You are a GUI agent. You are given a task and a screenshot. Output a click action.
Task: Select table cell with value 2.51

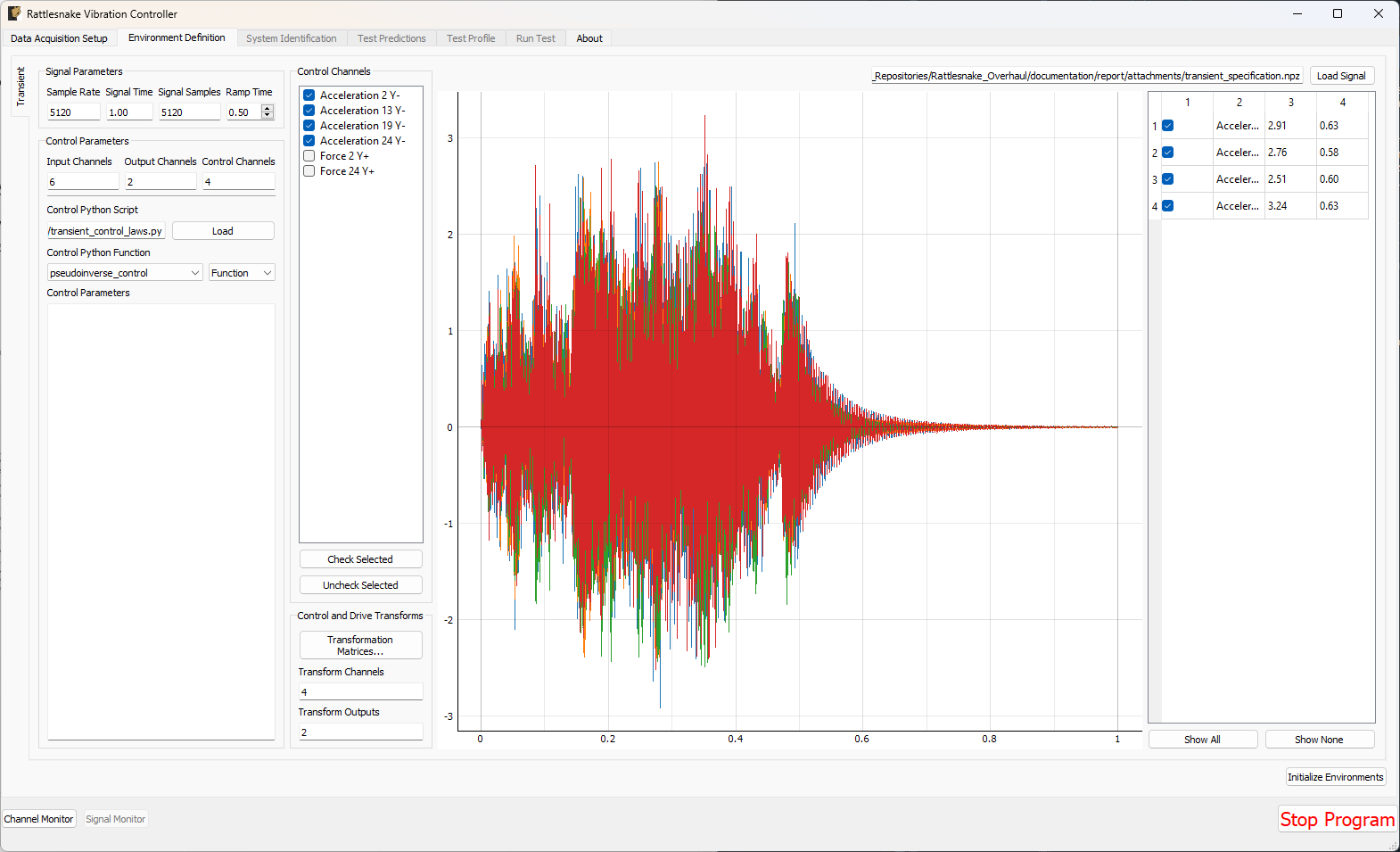tap(1290, 179)
